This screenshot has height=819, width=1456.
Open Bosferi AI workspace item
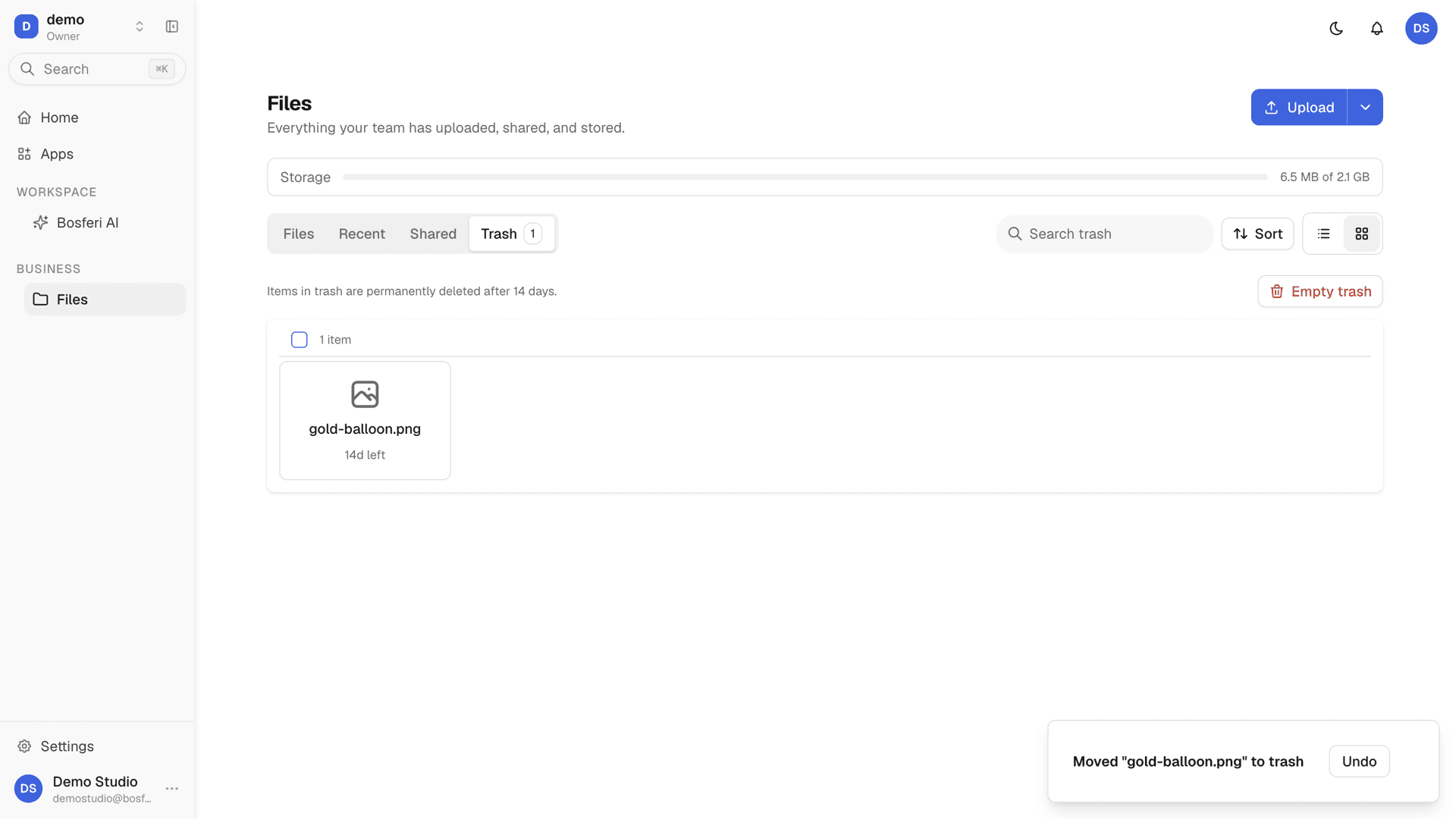click(105, 223)
